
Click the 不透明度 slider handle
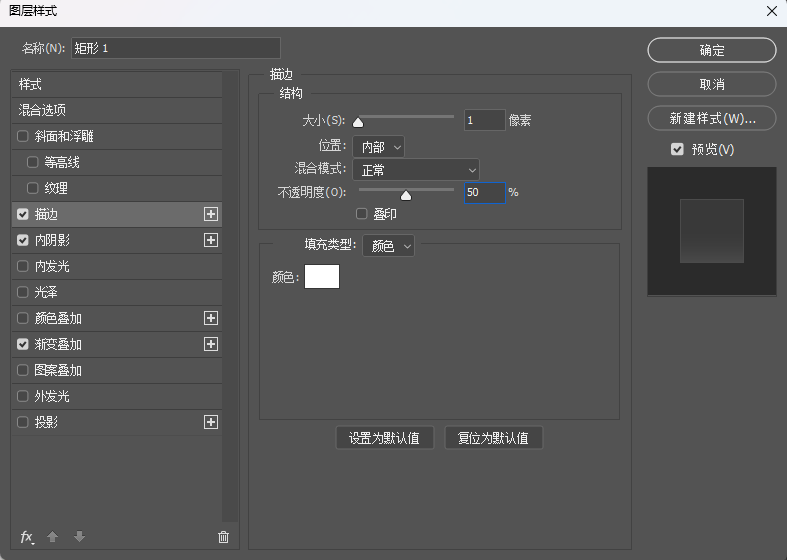pyautogui.click(x=406, y=195)
